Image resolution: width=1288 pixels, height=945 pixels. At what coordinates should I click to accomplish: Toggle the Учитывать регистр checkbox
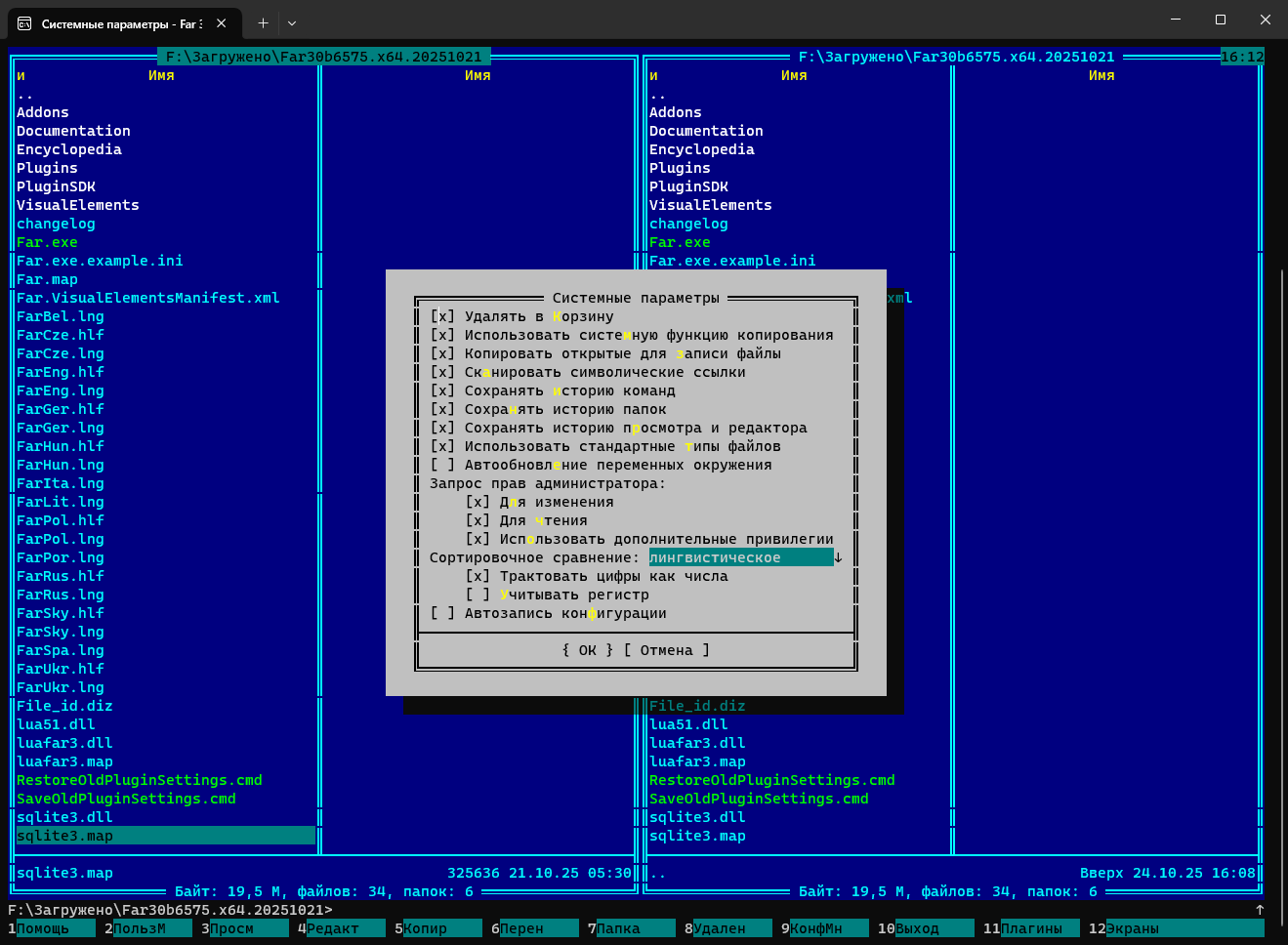point(478,595)
